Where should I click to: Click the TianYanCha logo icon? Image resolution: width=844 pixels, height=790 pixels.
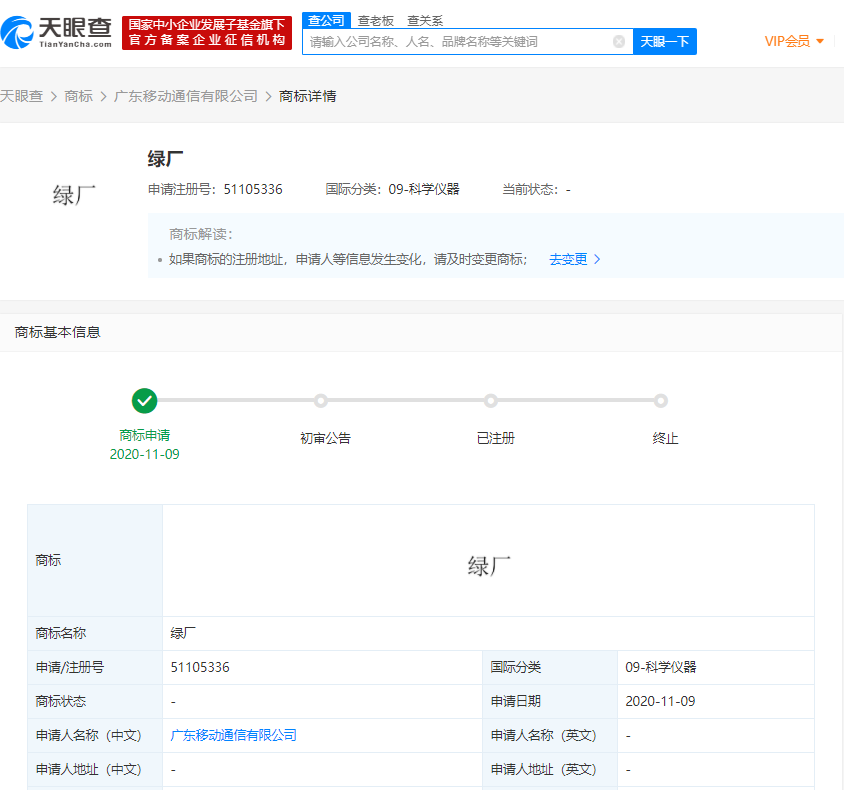click(x=22, y=32)
